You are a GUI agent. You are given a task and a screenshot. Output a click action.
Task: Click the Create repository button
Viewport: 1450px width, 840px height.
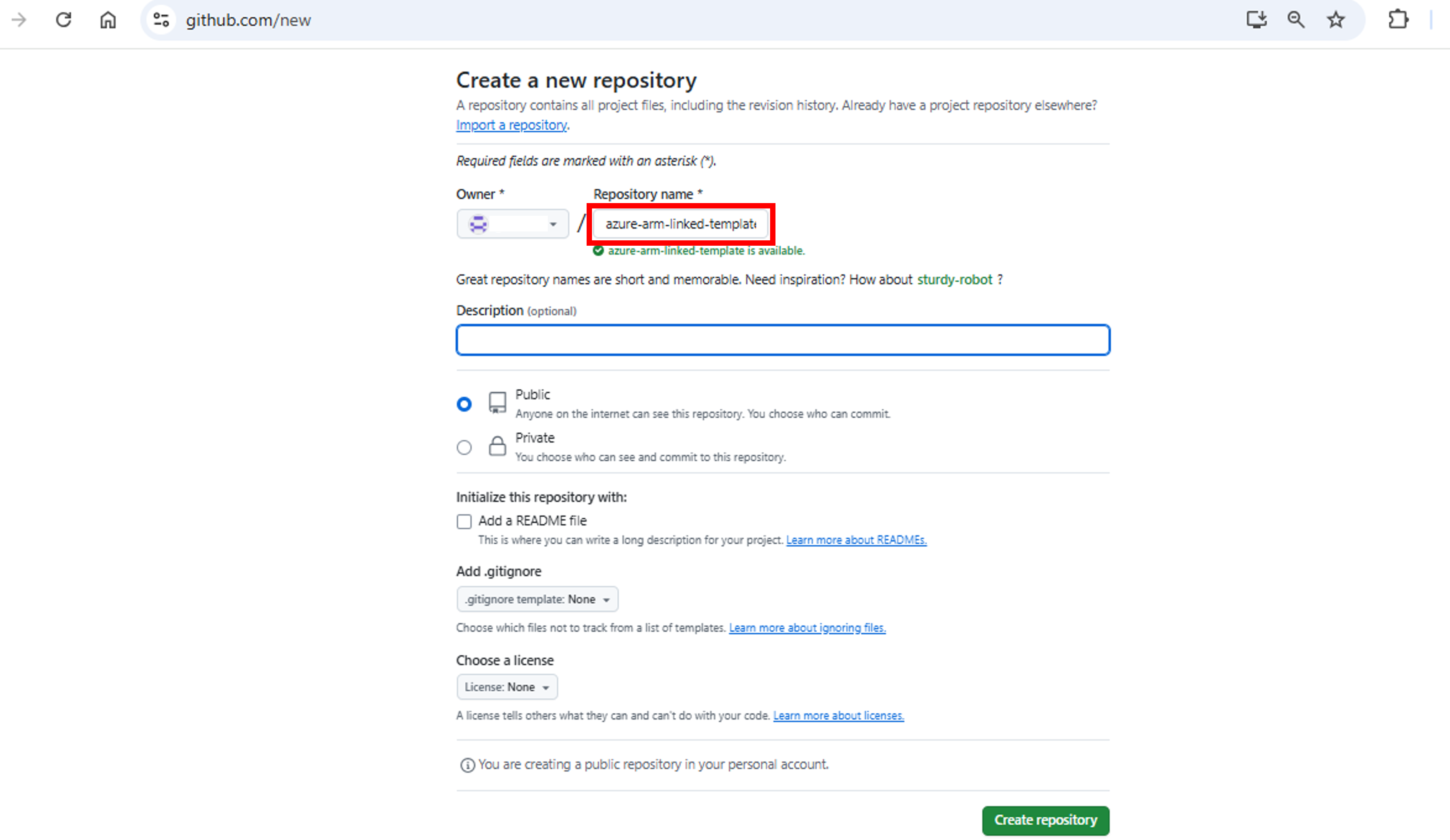(x=1045, y=820)
